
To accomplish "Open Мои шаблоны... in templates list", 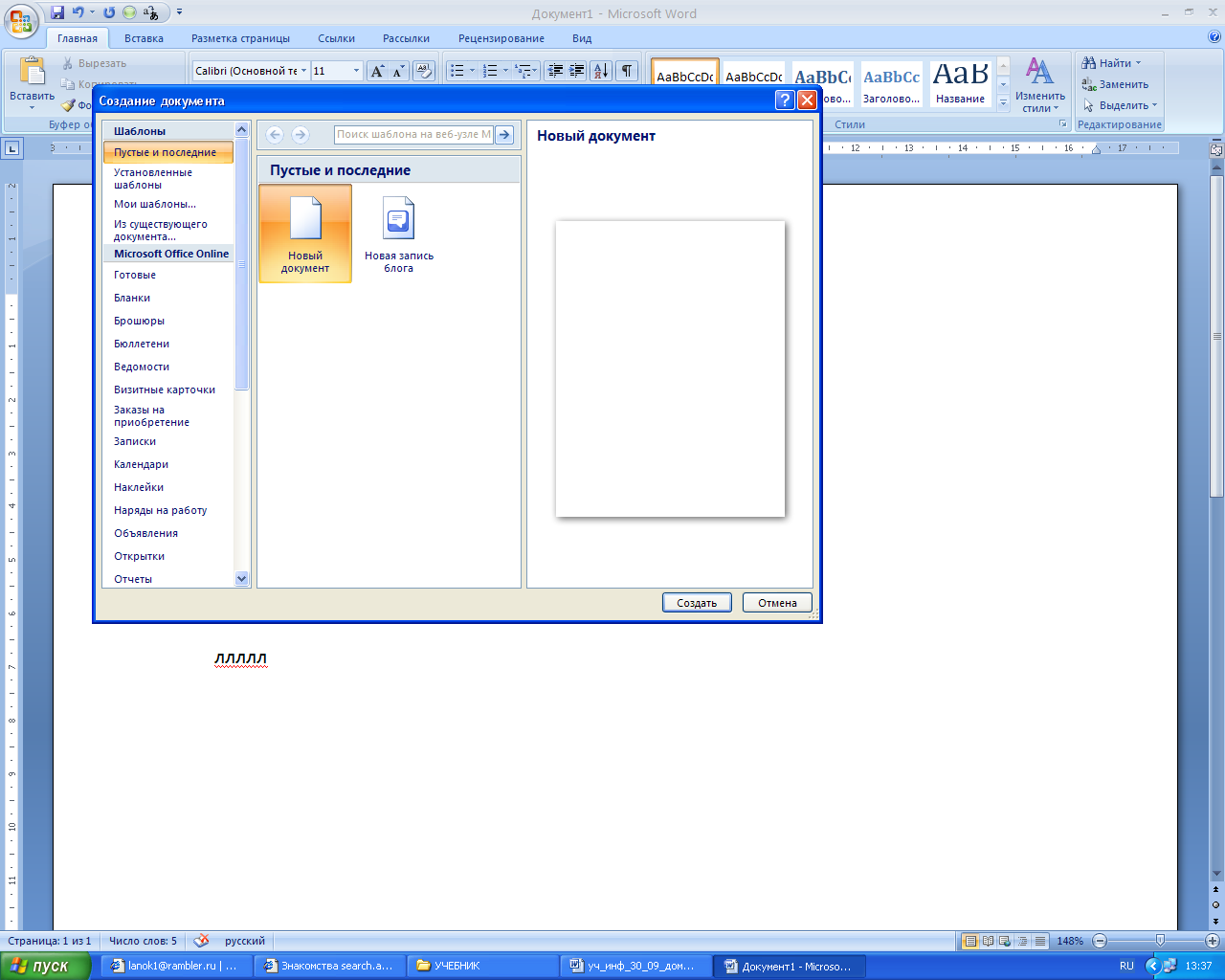I will coord(168,204).
